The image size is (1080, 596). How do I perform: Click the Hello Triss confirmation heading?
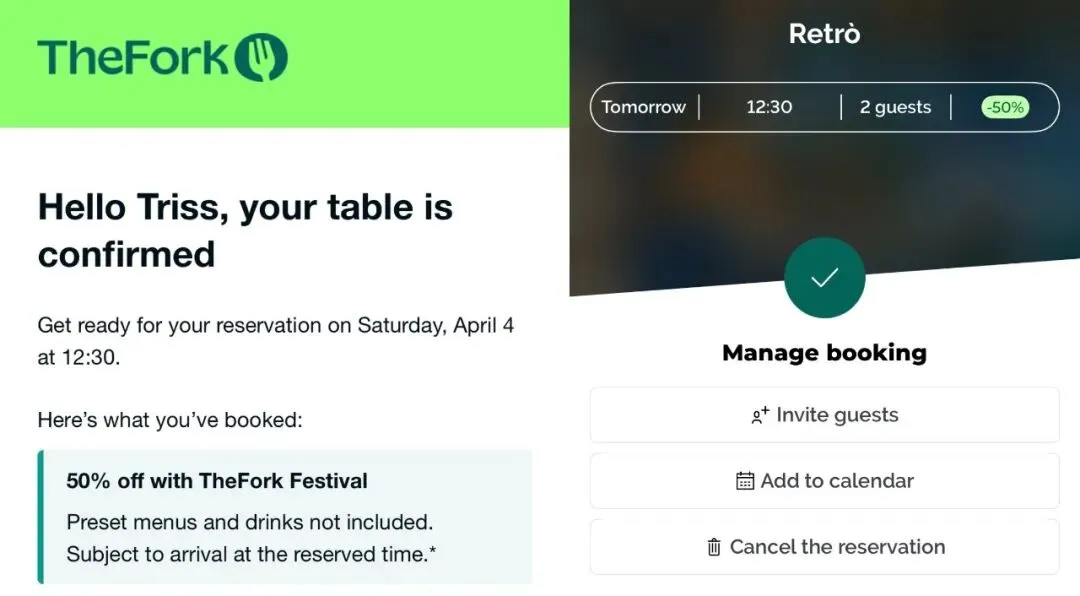245,230
